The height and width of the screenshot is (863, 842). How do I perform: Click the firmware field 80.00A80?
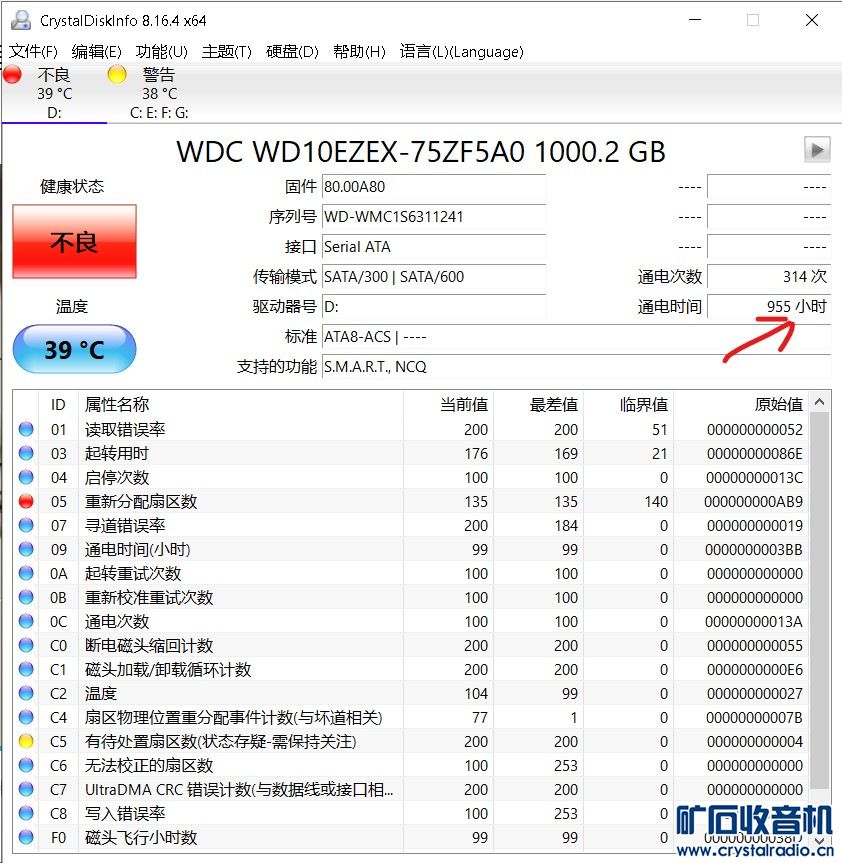434,187
